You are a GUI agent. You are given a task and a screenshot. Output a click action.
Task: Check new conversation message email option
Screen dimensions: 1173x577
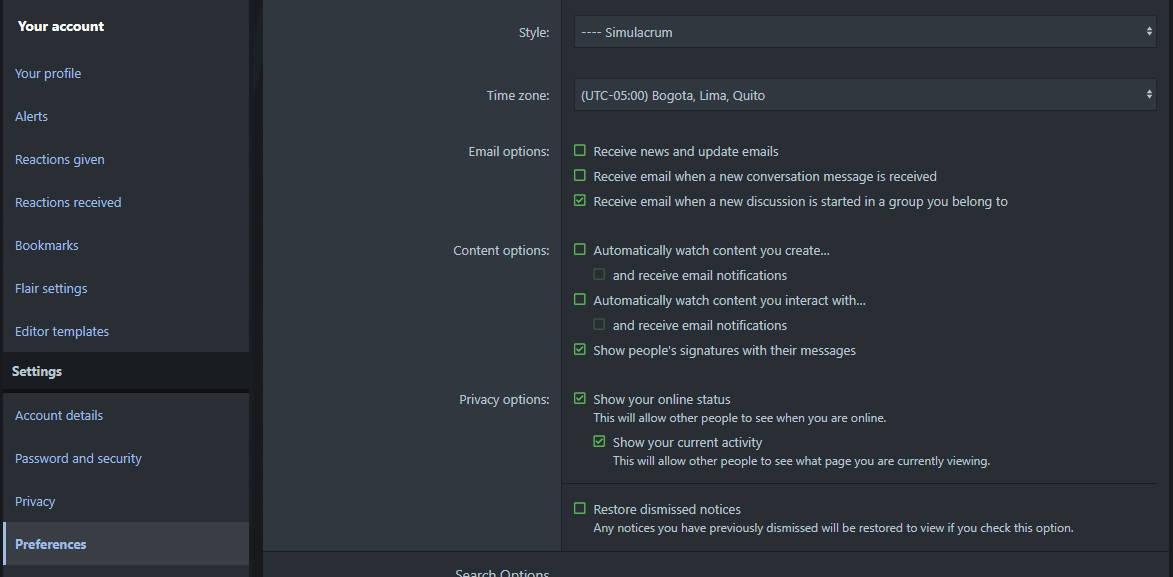(580, 176)
